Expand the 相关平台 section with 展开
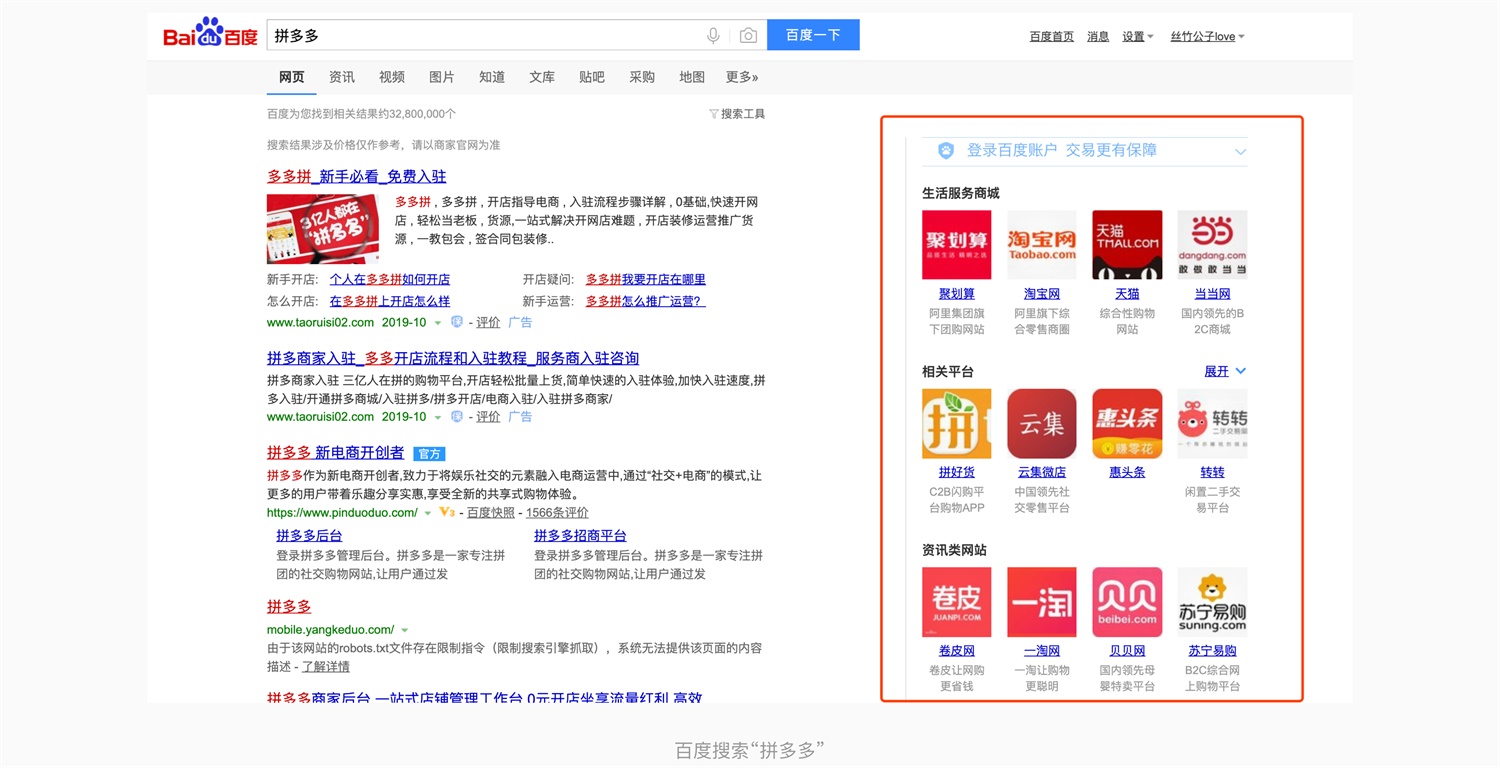The height and width of the screenshot is (768, 1500). point(1225,371)
